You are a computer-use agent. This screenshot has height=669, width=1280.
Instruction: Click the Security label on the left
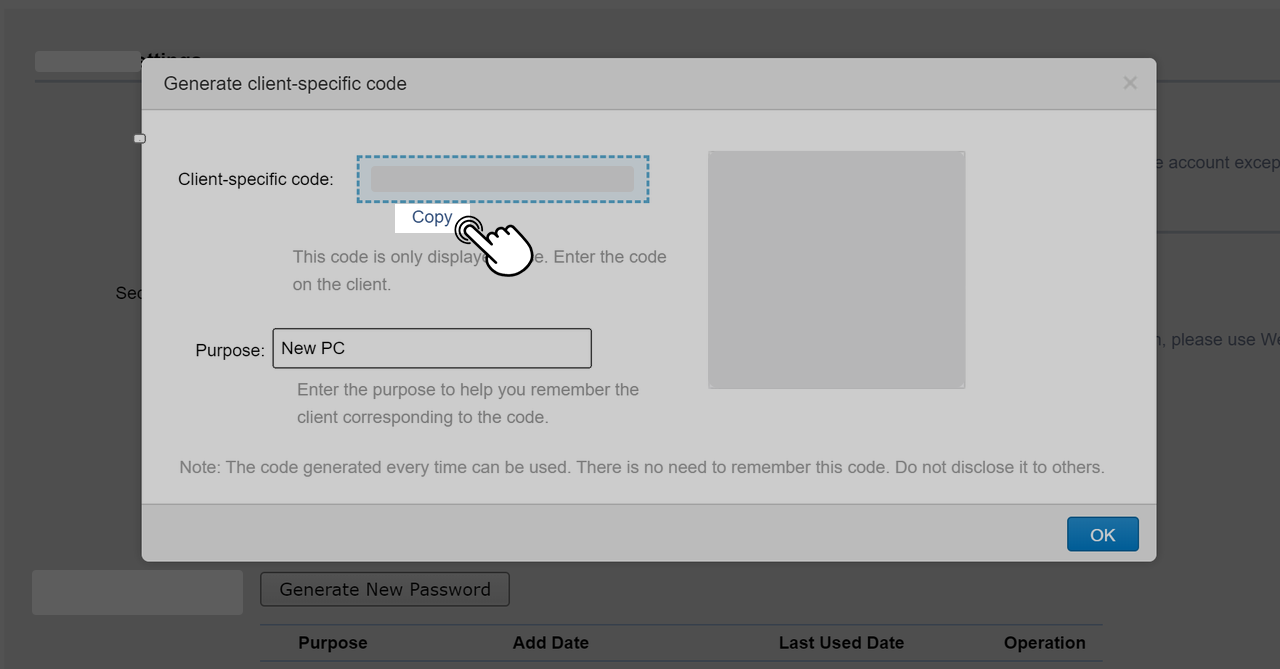129,292
